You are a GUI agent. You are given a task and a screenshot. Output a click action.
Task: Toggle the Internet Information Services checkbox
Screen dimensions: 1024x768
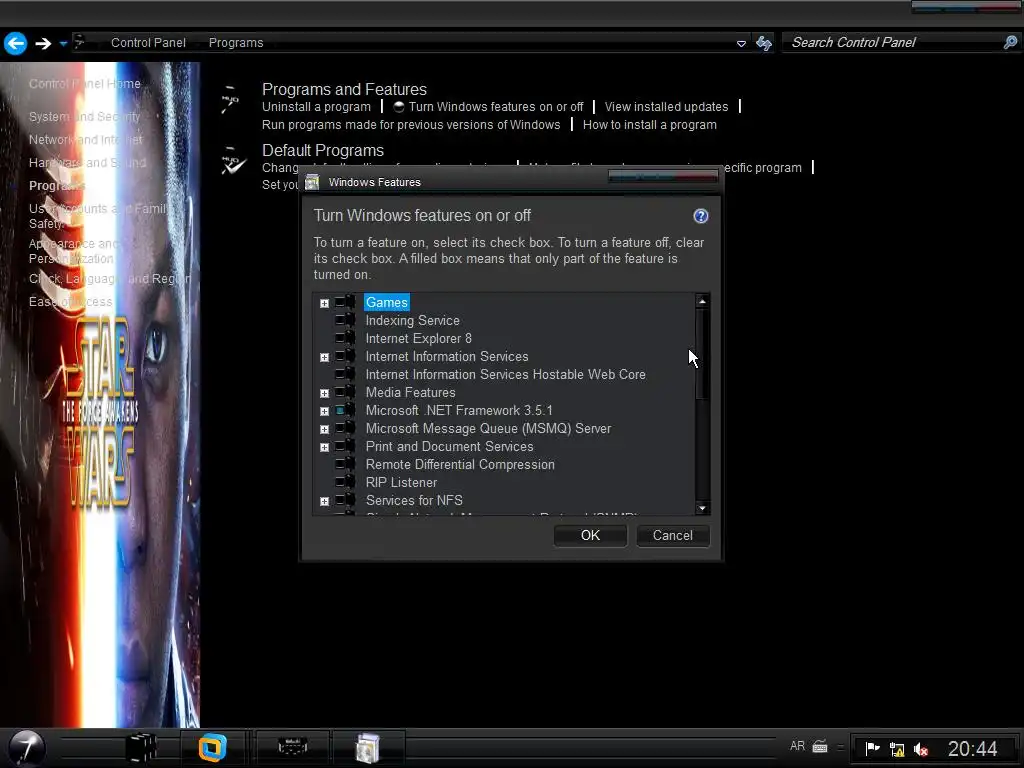click(340, 356)
